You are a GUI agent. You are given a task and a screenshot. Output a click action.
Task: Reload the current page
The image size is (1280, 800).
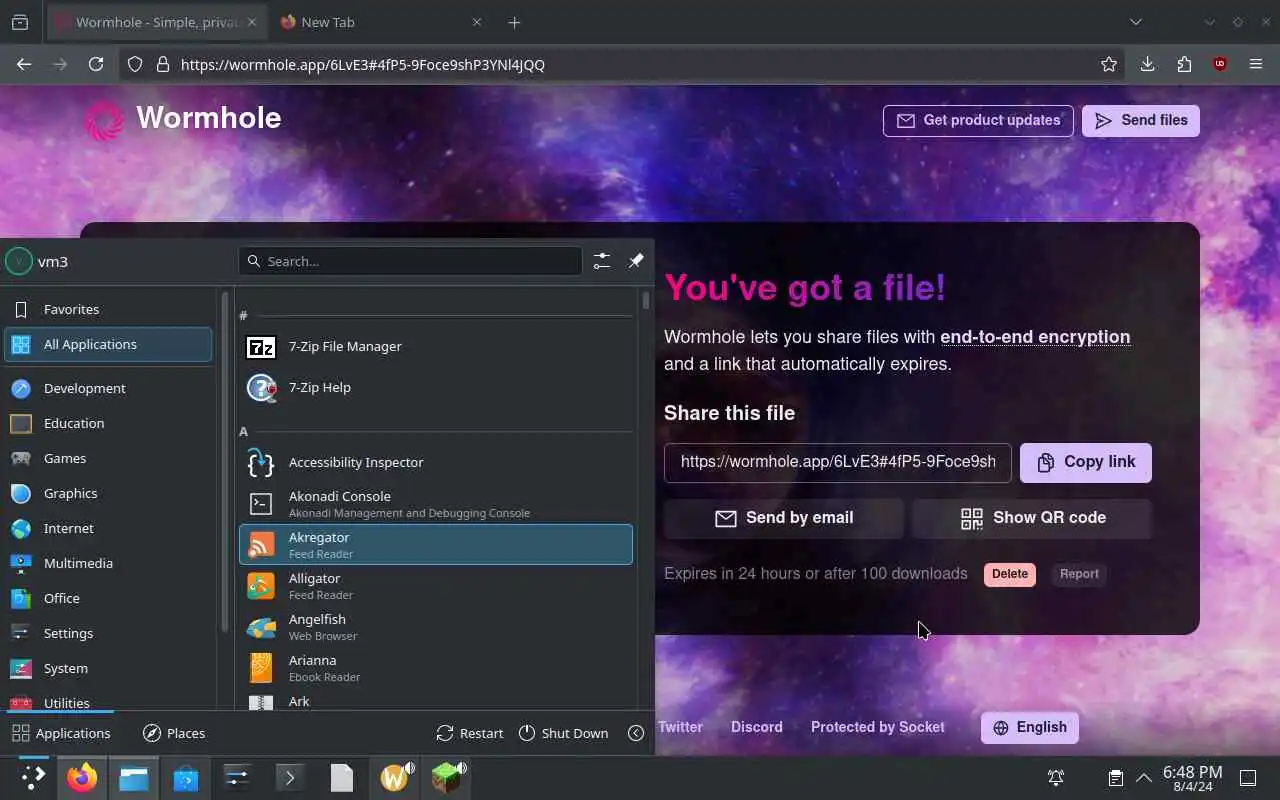pos(96,64)
